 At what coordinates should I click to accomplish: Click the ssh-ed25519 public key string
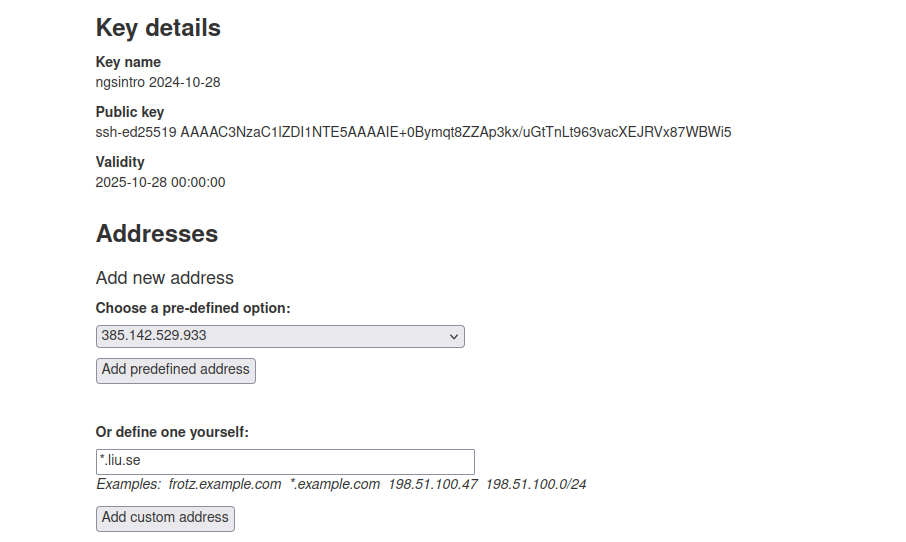pos(413,132)
